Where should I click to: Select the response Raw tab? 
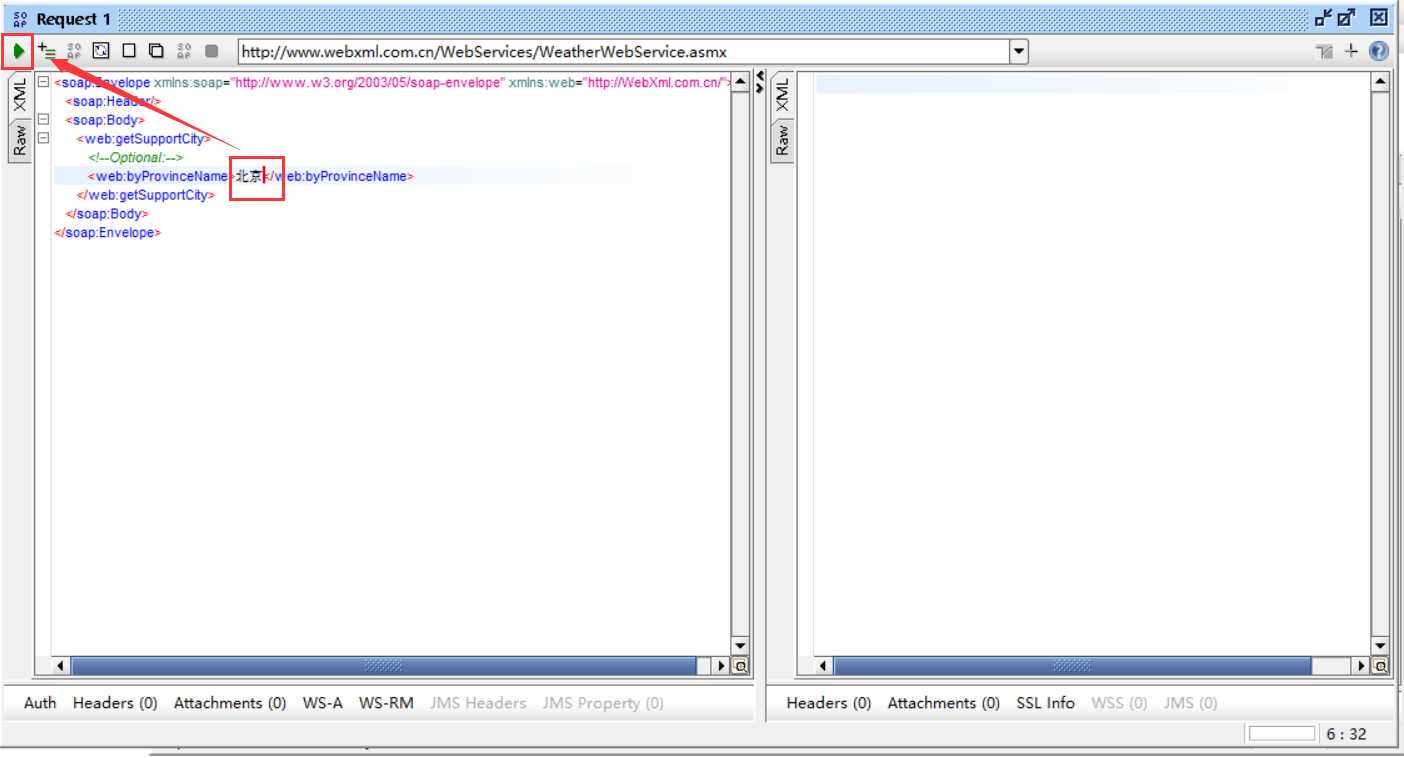click(782, 140)
